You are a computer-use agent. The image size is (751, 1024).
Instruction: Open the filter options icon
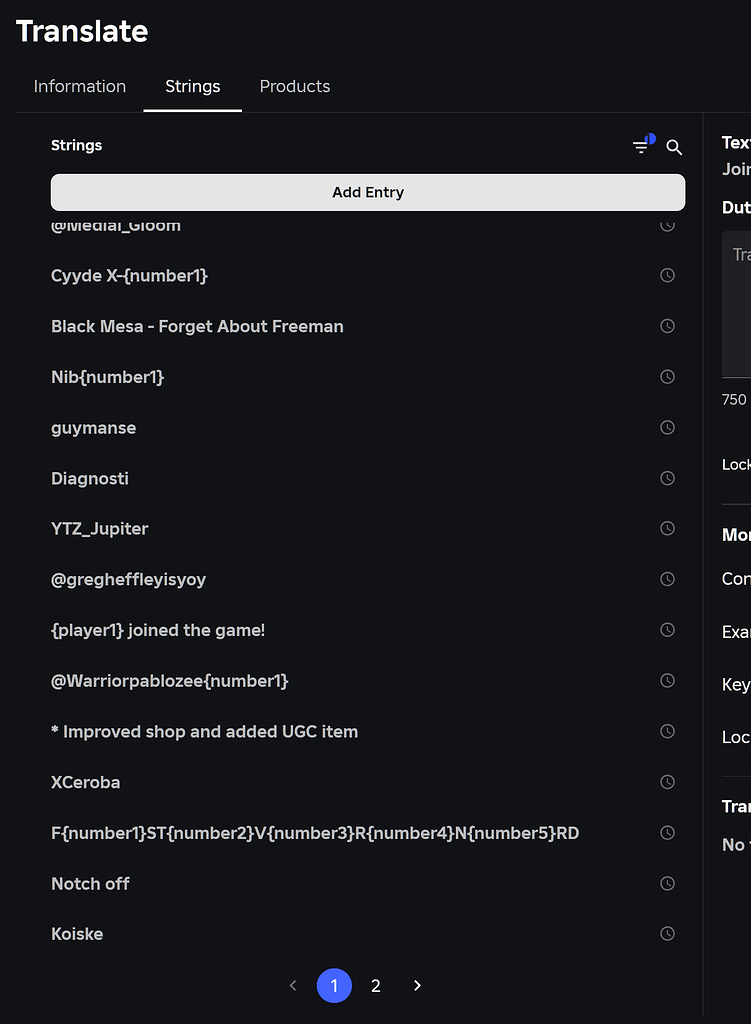point(642,146)
